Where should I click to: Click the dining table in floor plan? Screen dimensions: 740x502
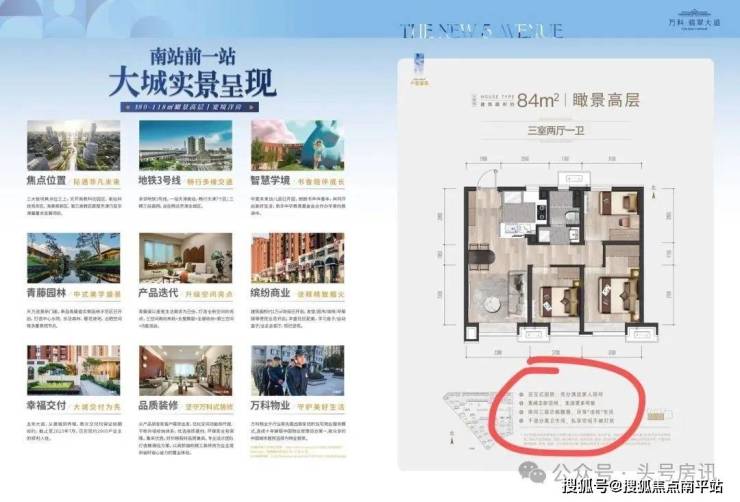point(482,258)
